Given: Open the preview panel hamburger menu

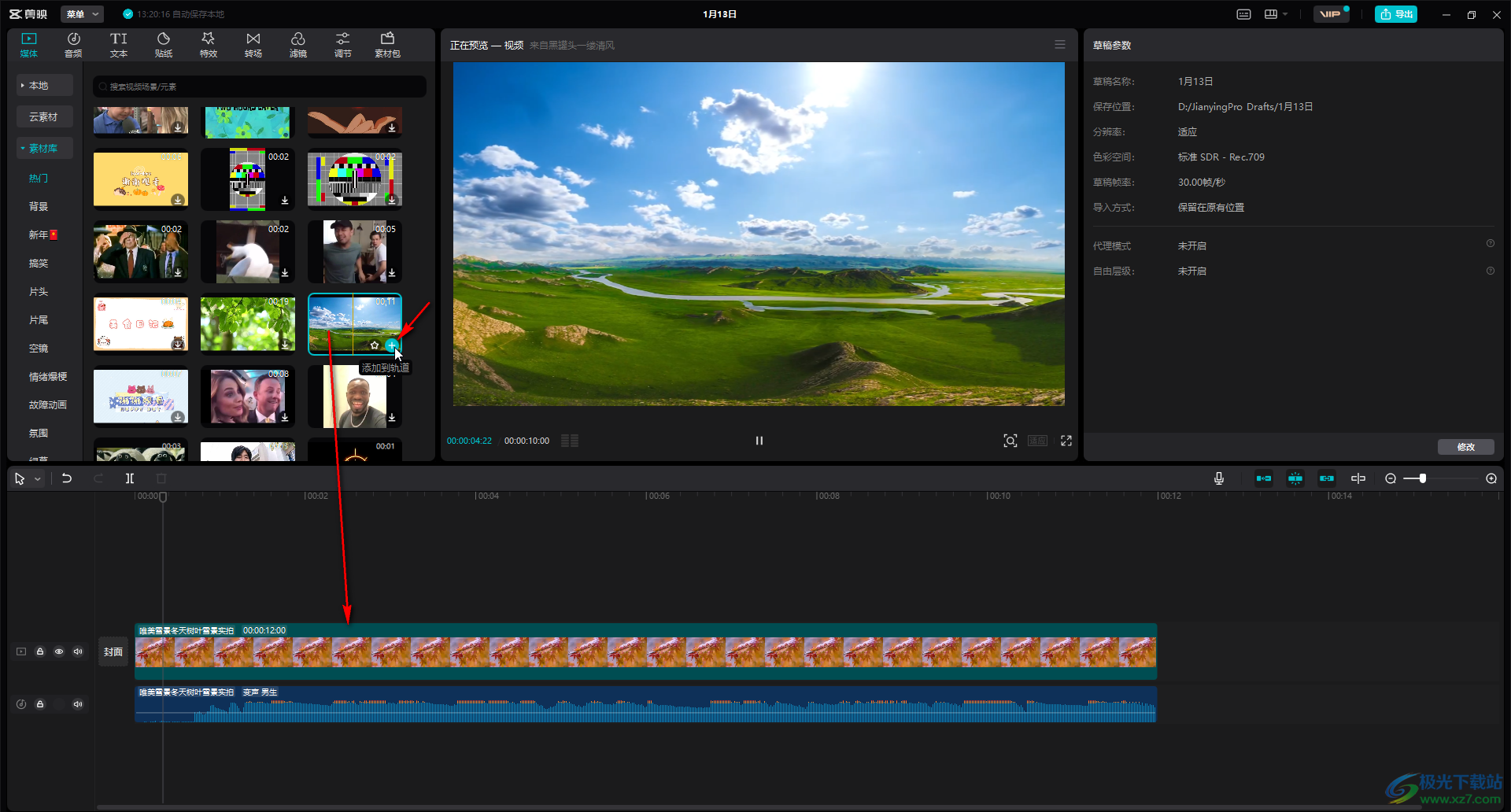Looking at the screenshot, I should tap(1060, 45).
